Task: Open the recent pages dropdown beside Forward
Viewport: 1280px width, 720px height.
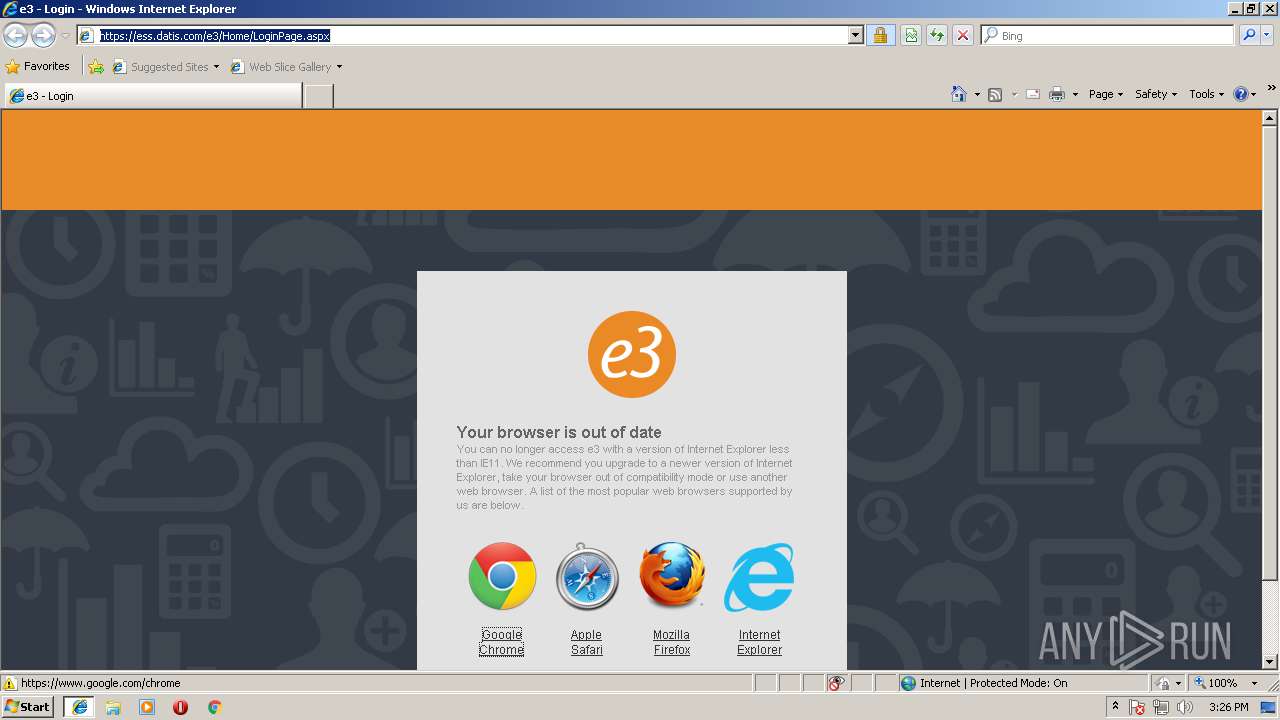Action: (x=65, y=36)
